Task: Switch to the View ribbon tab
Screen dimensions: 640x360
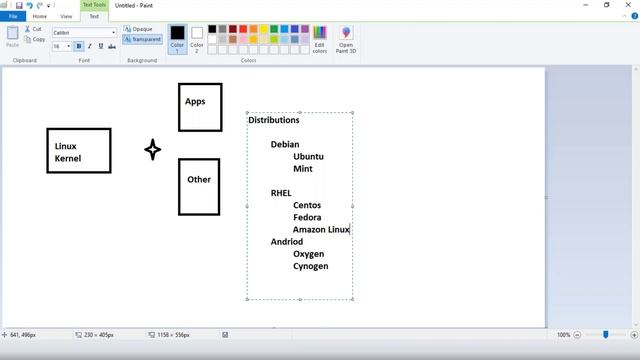Action: [66, 16]
